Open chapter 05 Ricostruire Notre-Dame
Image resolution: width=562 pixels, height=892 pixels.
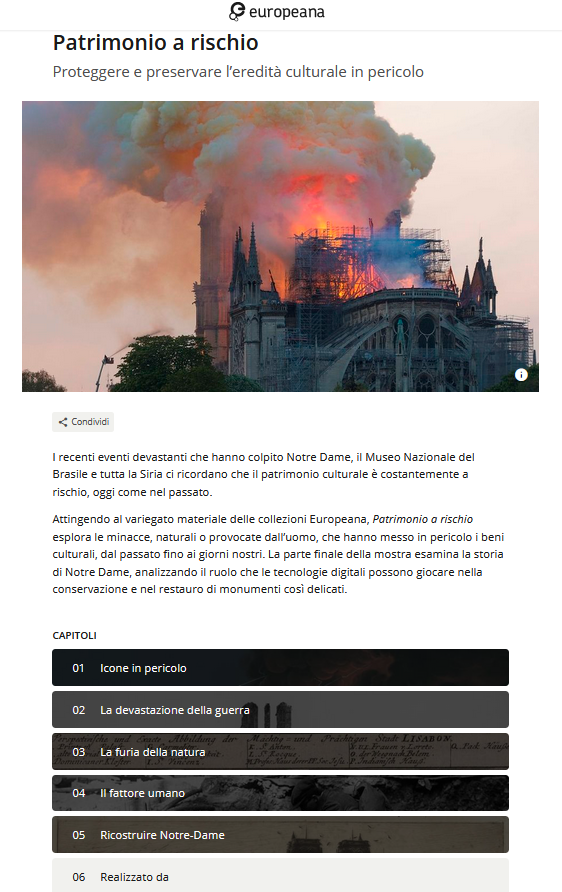(280, 835)
